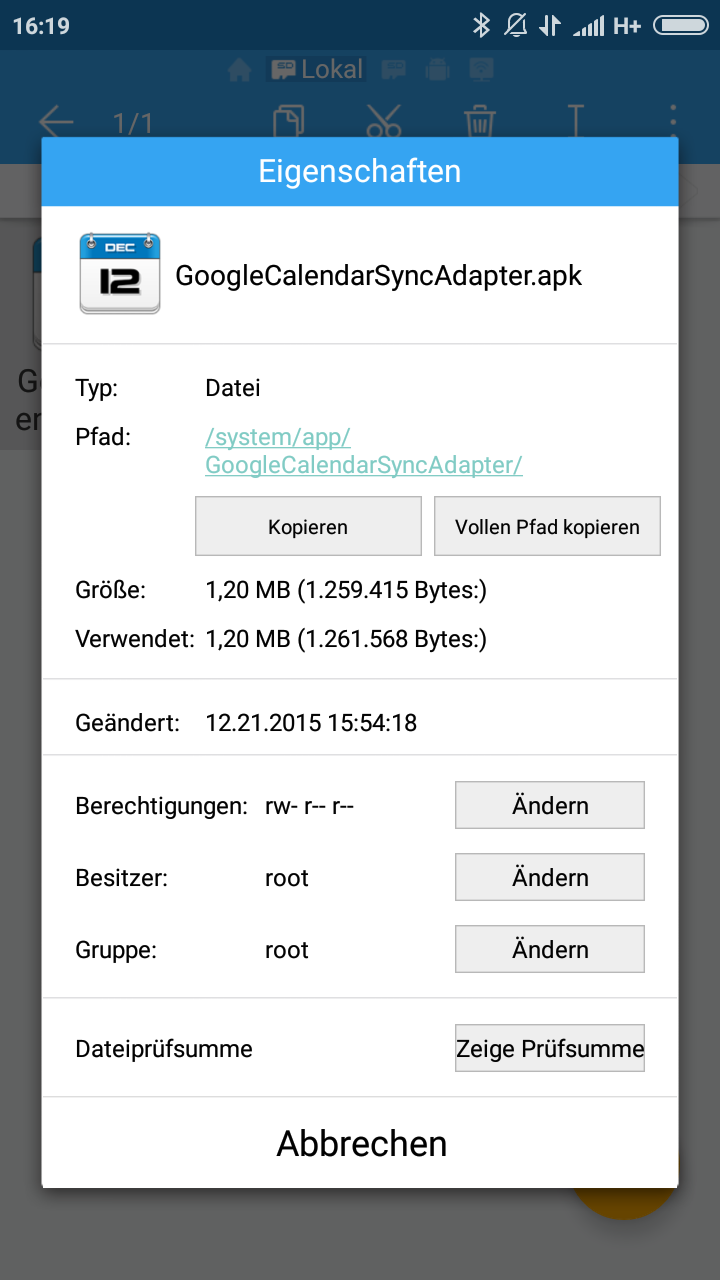Tap the Android robot tab icon
The image size is (720, 1280).
tap(437, 69)
